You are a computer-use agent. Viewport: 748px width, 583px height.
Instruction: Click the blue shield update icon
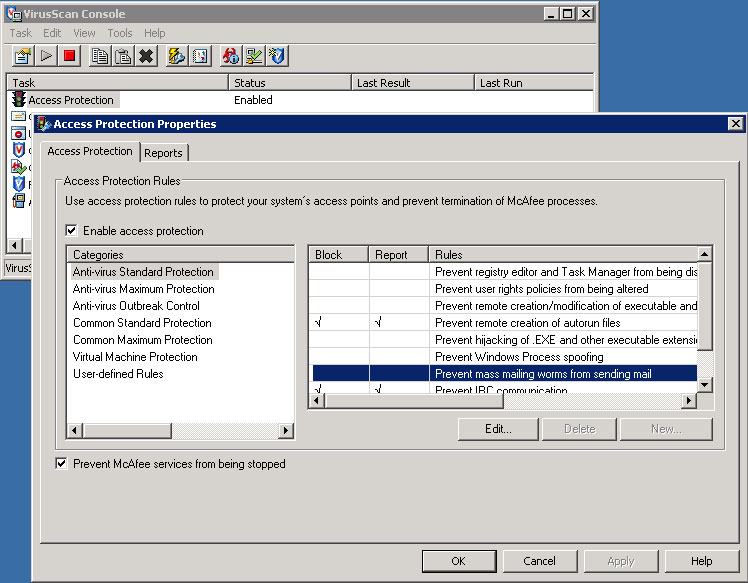[x=277, y=56]
